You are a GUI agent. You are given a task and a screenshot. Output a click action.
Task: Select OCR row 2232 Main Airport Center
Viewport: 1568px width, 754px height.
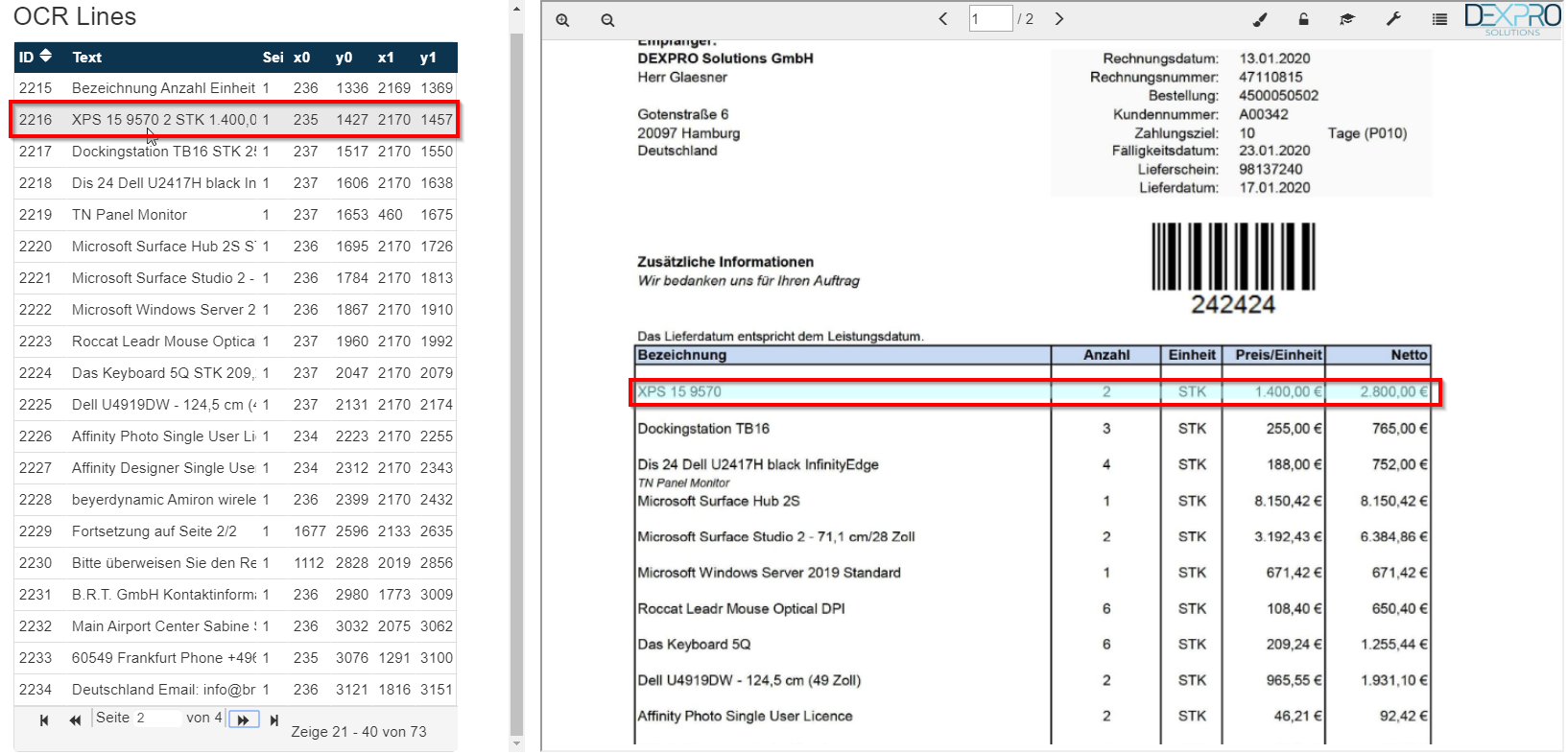pyautogui.click(x=235, y=626)
